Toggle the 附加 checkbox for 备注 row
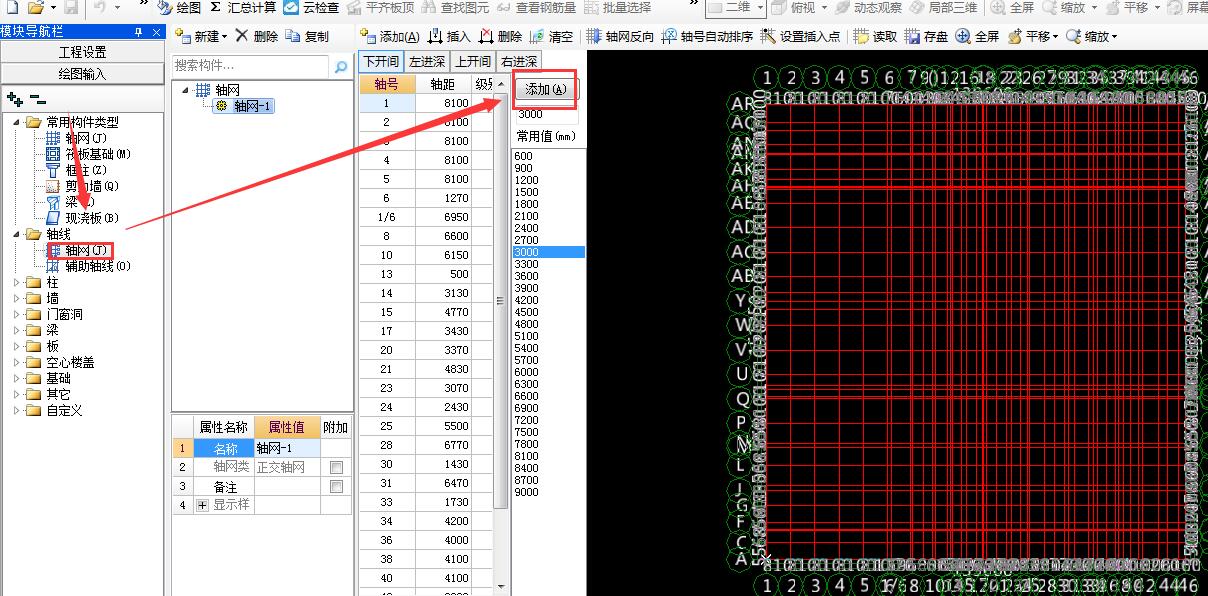This screenshot has height=596, width=1208. (336, 486)
